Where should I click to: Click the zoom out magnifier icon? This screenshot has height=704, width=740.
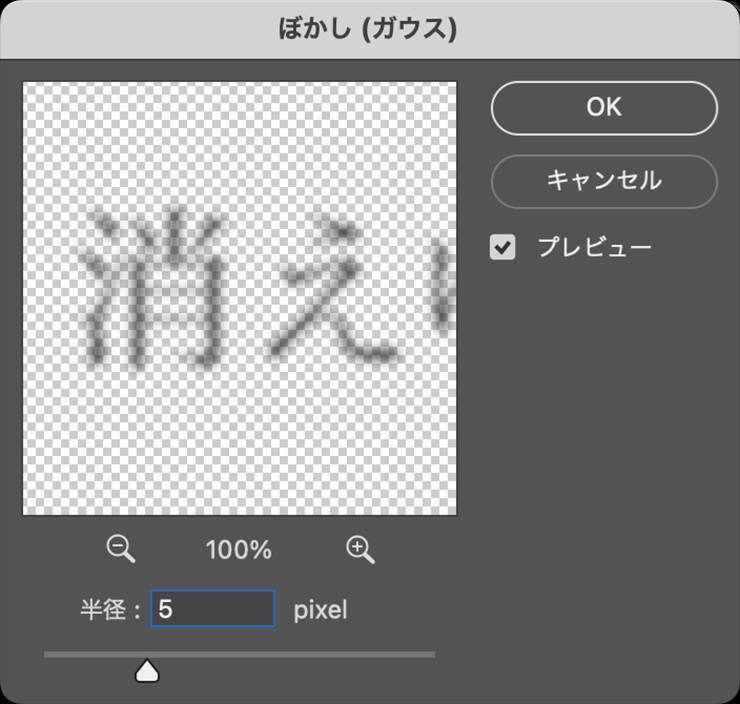pos(121,548)
